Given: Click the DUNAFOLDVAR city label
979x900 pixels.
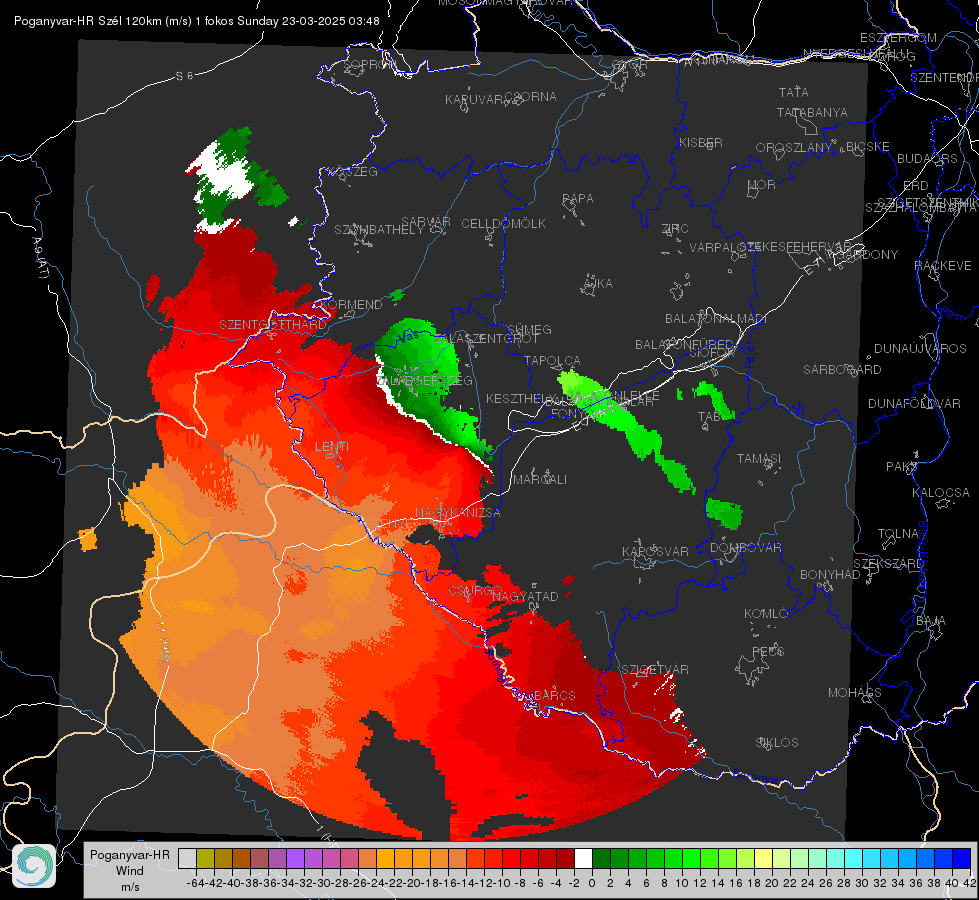Looking at the screenshot, I should coord(914,403).
